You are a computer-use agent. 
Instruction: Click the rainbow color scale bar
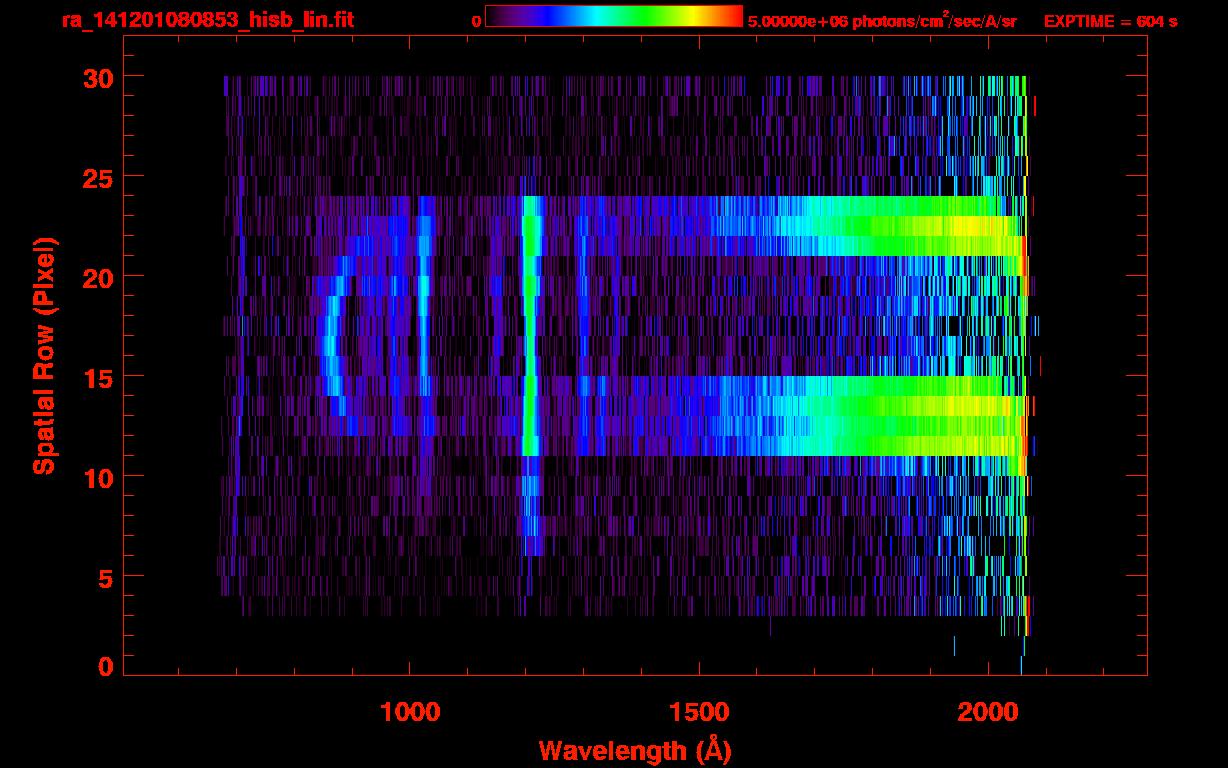click(614, 17)
